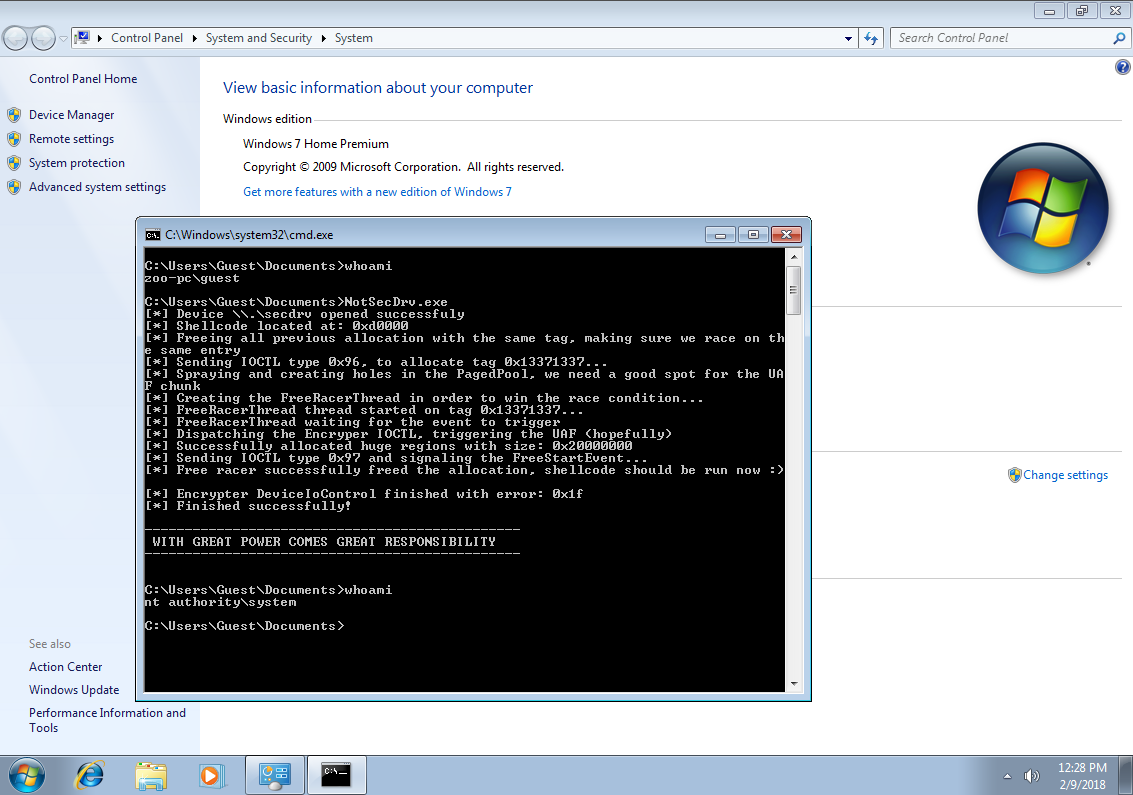Maximize the cmd.exe window
Image resolution: width=1133 pixels, height=795 pixels.
tap(753, 235)
